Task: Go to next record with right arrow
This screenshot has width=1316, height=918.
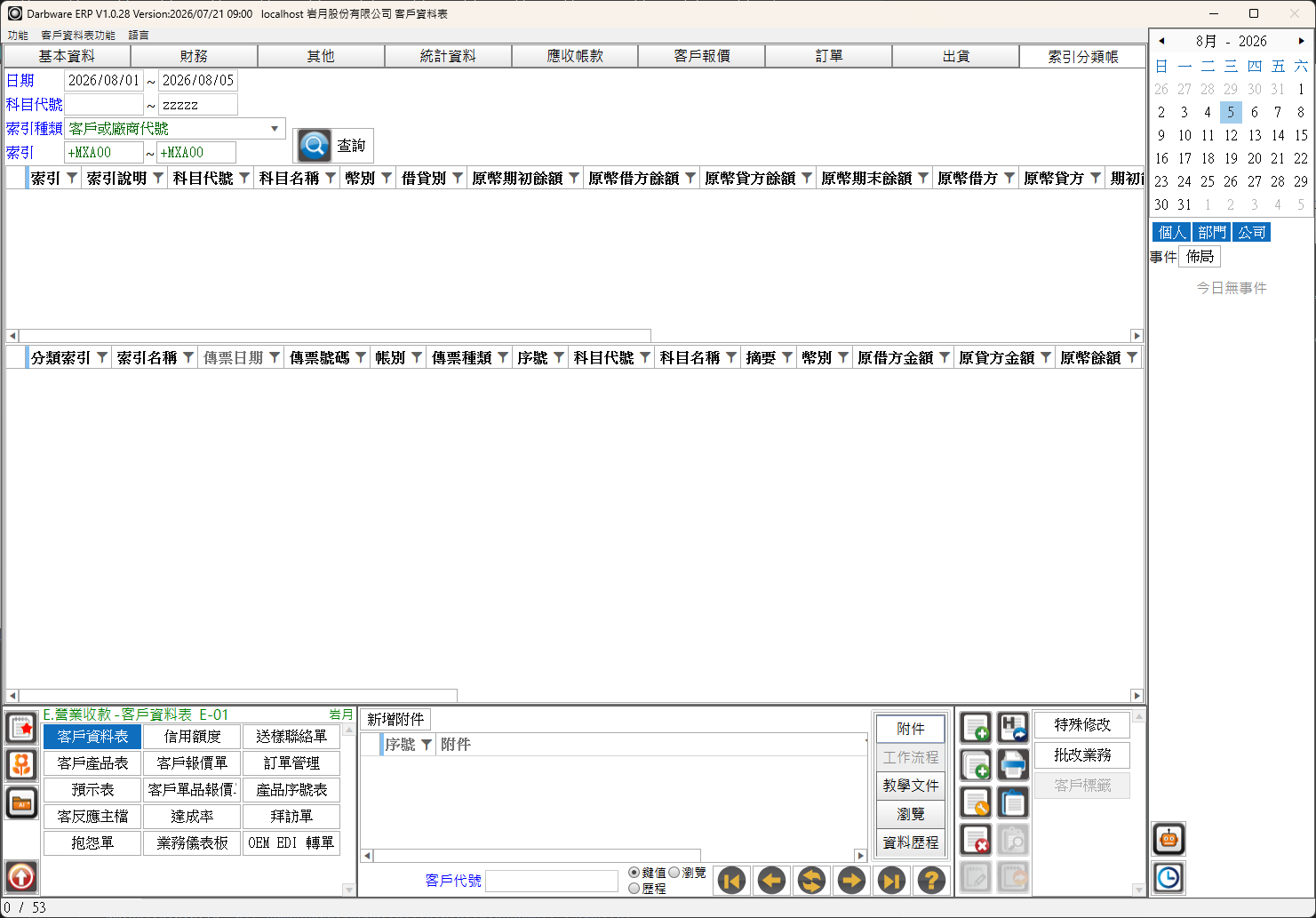Action: (851, 881)
